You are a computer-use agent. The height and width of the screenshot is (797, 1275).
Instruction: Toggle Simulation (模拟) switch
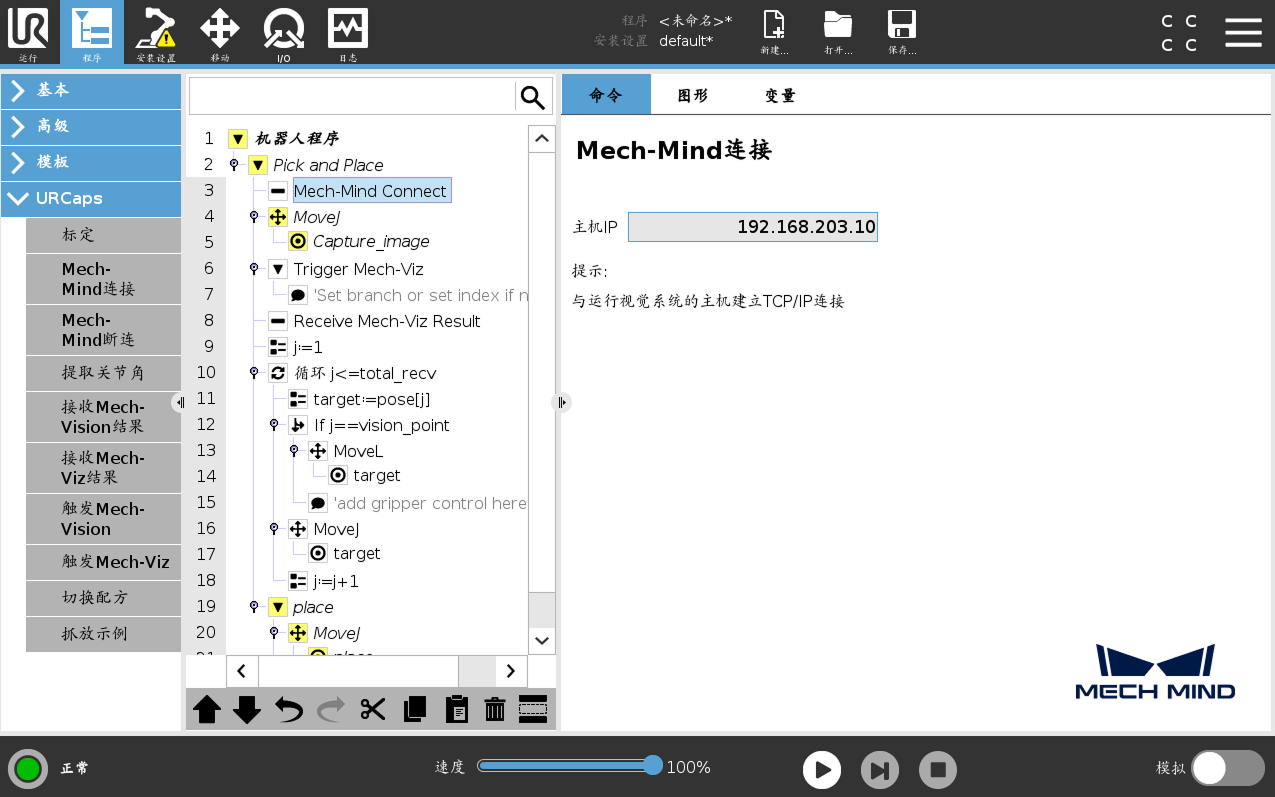coord(1228,768)
